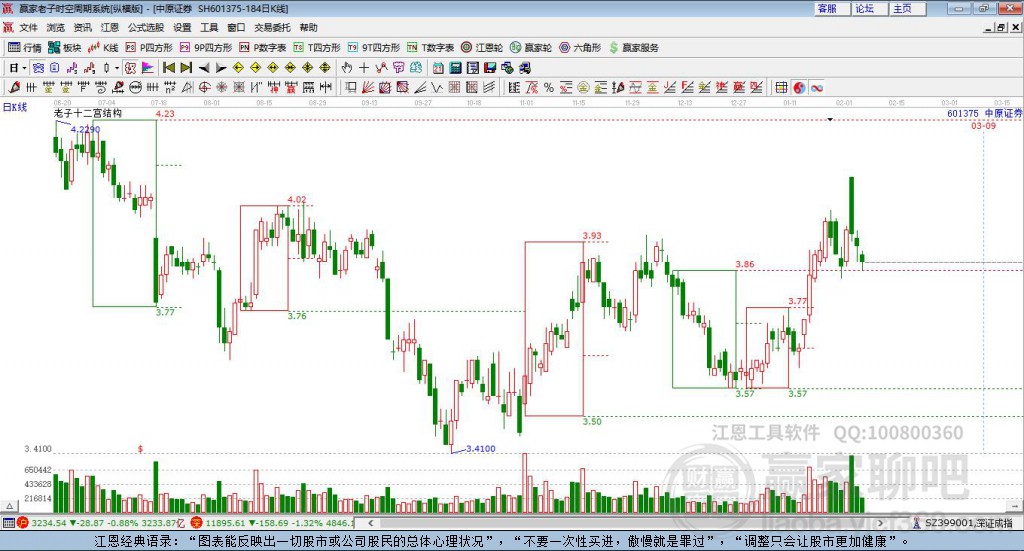Image resolution: width=1024 pixels, height=551 pixels.
Task: Open the 江恩 menu
Action: point(110,27)
